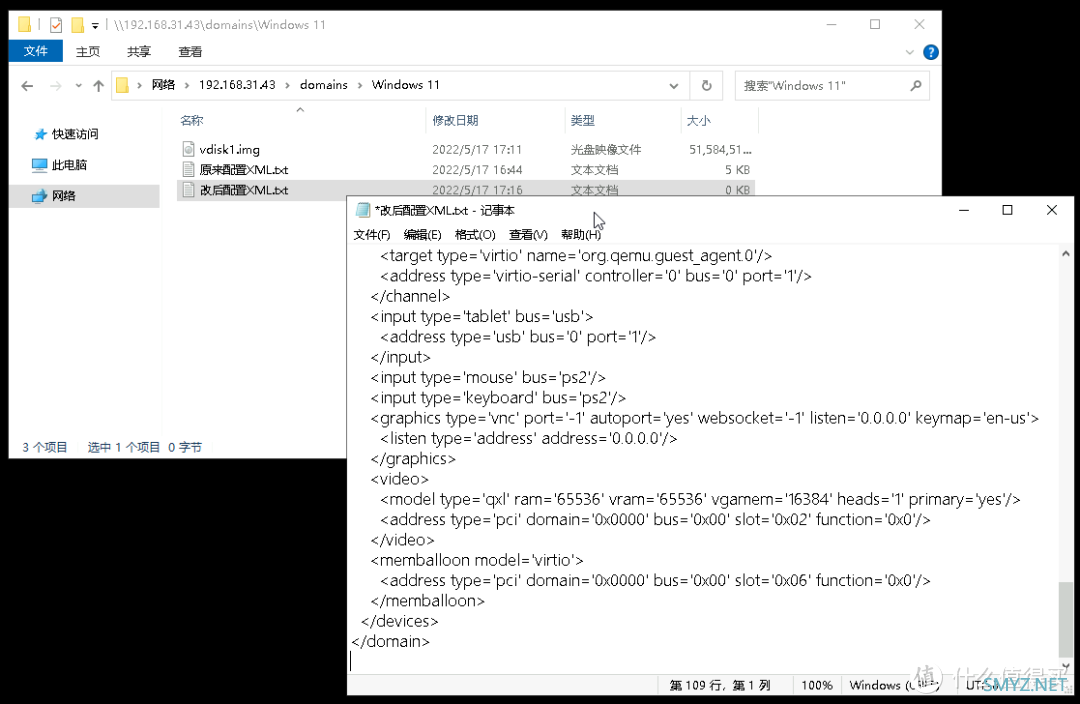Click the magnifier search icon in Explorer

click(x=915, y=86)
